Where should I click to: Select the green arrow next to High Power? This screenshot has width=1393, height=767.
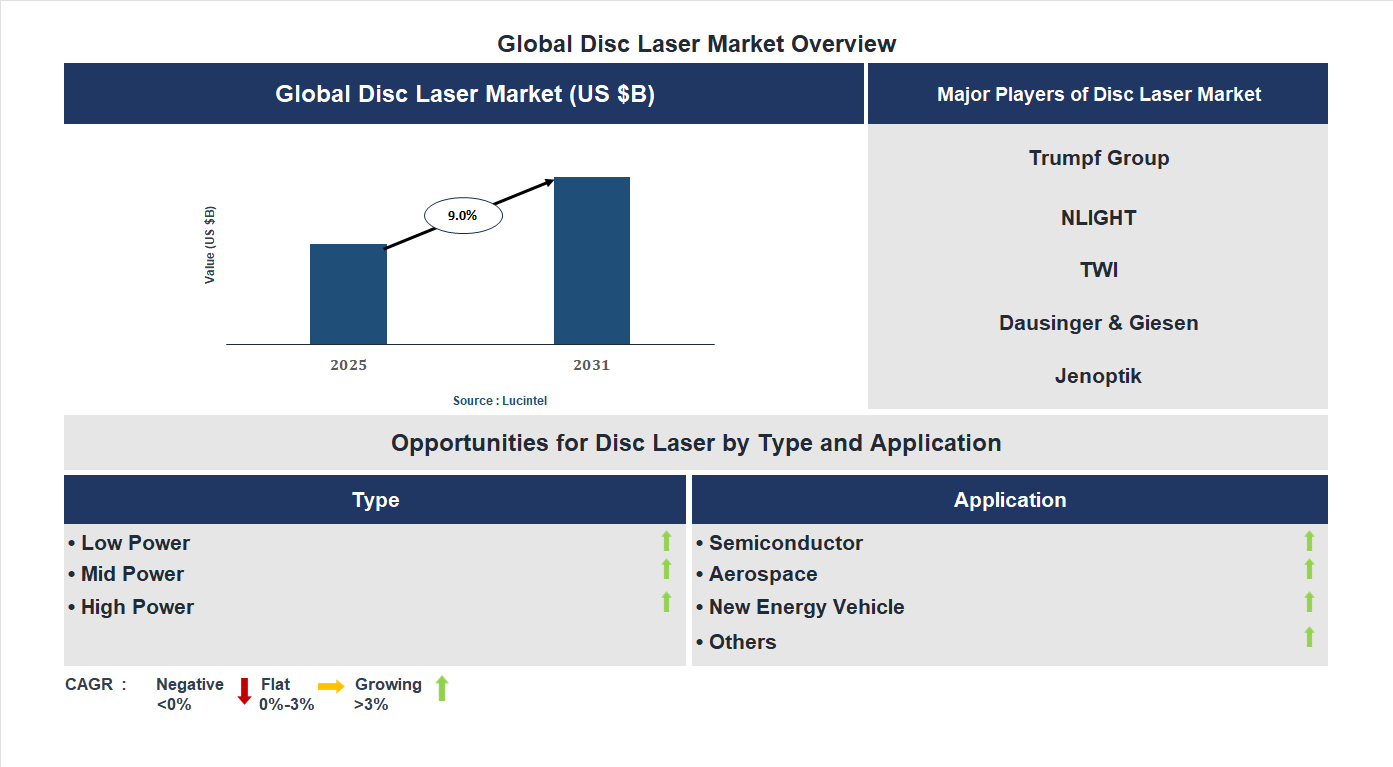tap(666, 602)
